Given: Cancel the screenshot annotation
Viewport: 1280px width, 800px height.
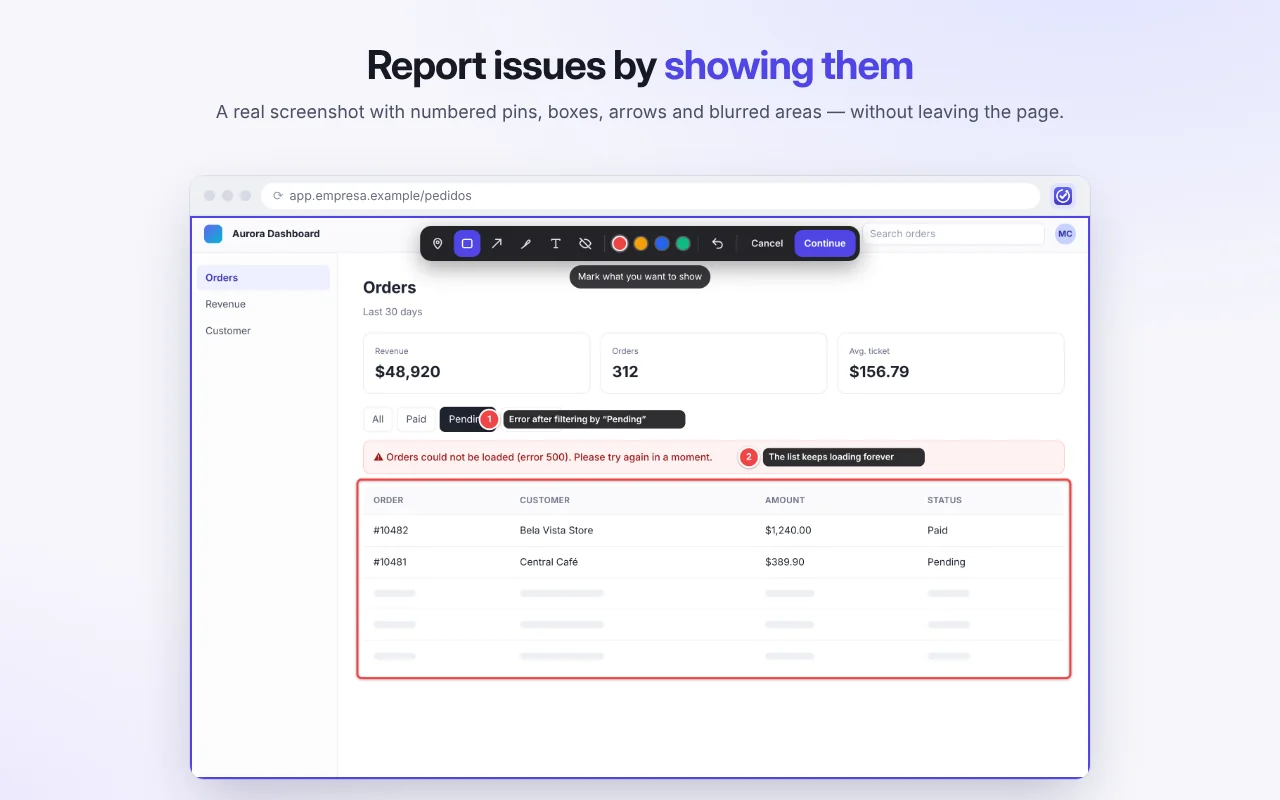Looking at the screenshot, I should 767,243.
